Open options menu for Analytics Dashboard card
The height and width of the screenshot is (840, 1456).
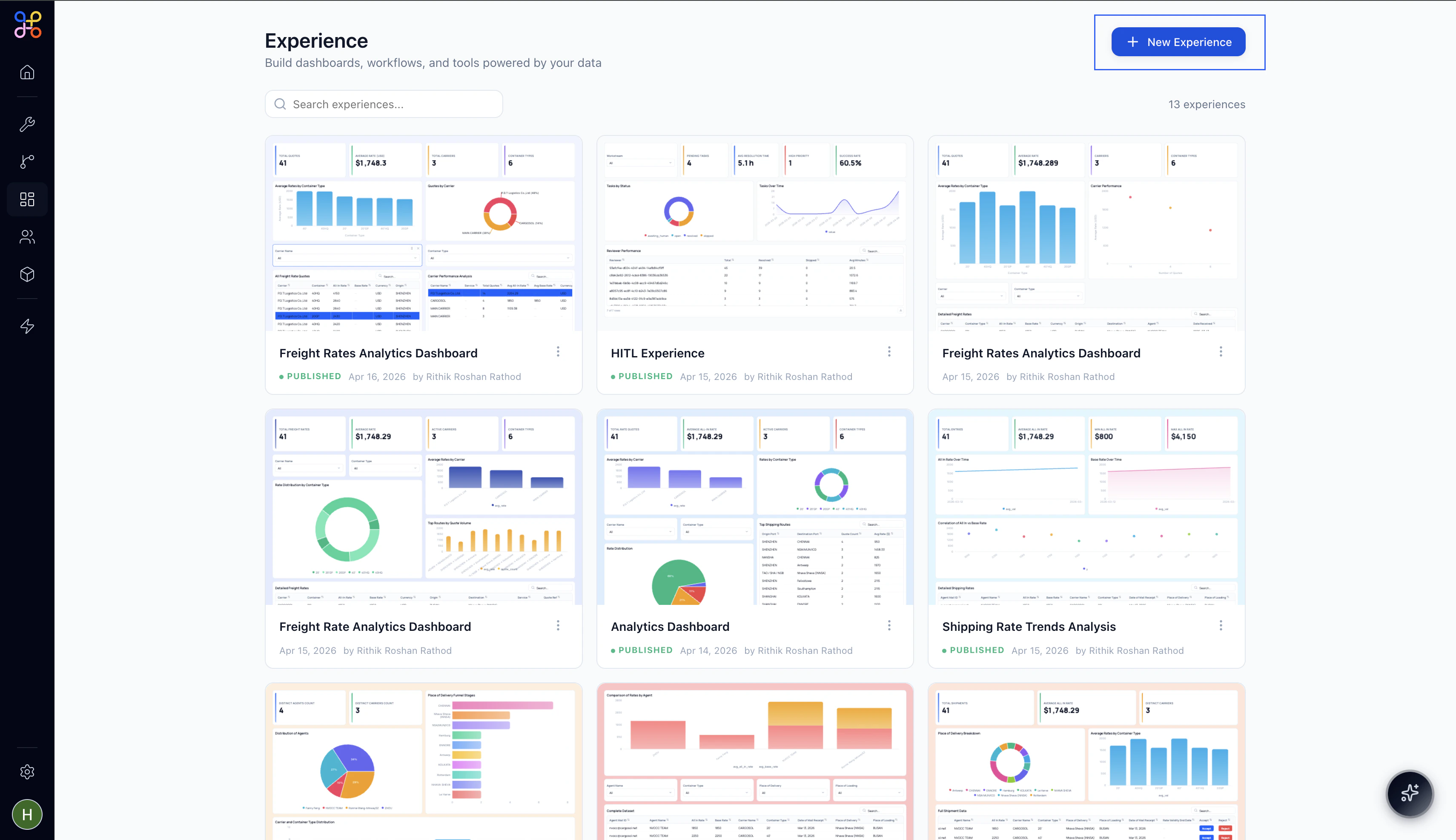(889, 625)
